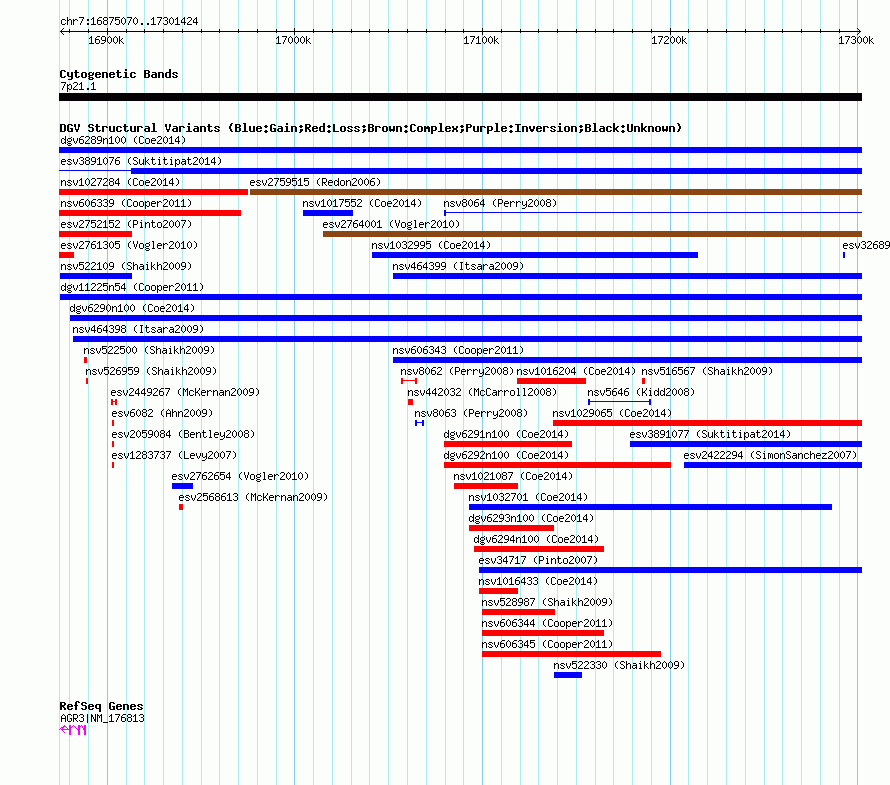This screenshot has height=785, width=890.
Task: Select nsv1032995 (Coe2014) variant label
Action: pos(431,245)
